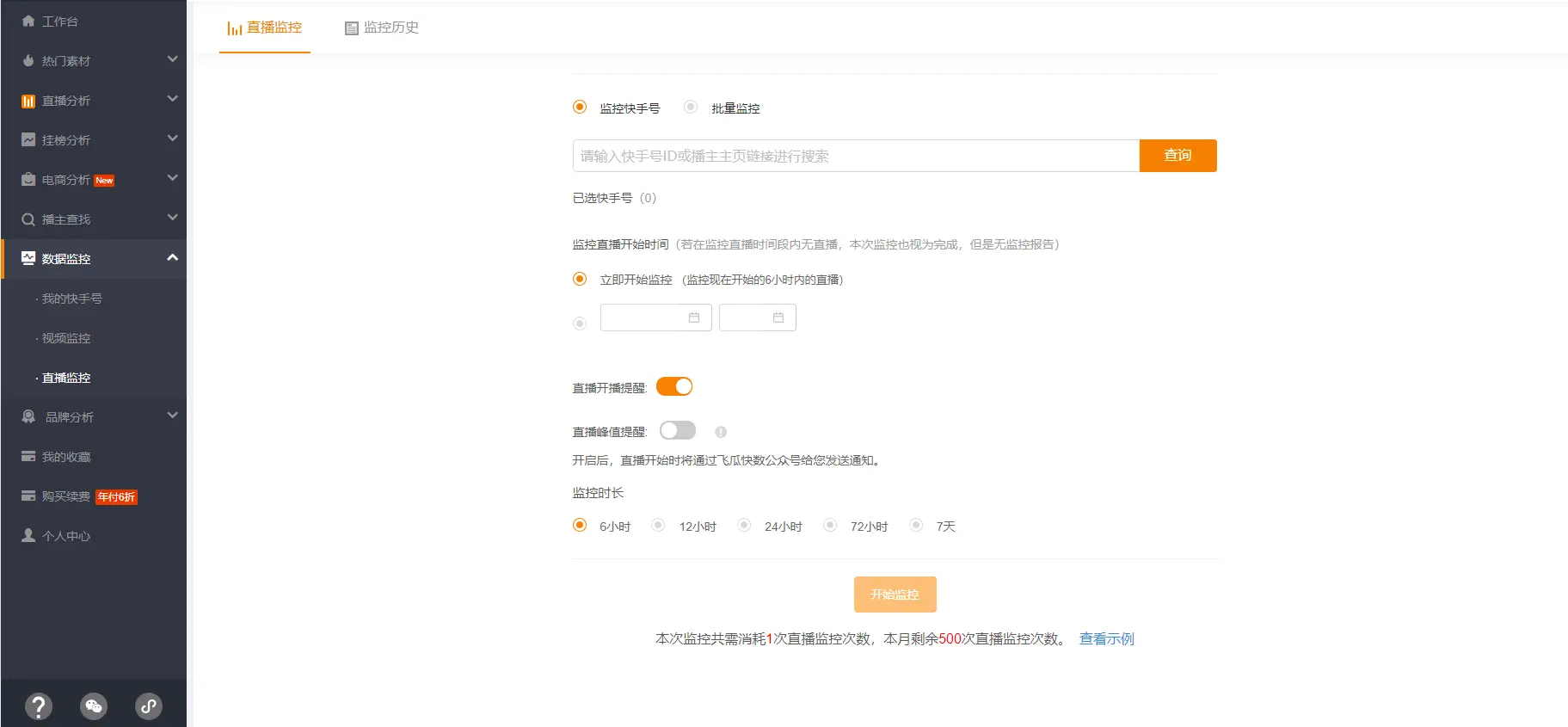Viewport: 1568px width, 727px height.
Task: Click the 品牌分析 badge icon
Action: 28,416
